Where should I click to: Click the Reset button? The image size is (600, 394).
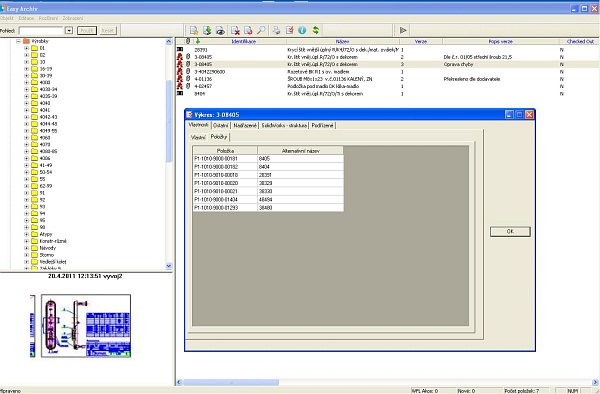tap(108, 30)
